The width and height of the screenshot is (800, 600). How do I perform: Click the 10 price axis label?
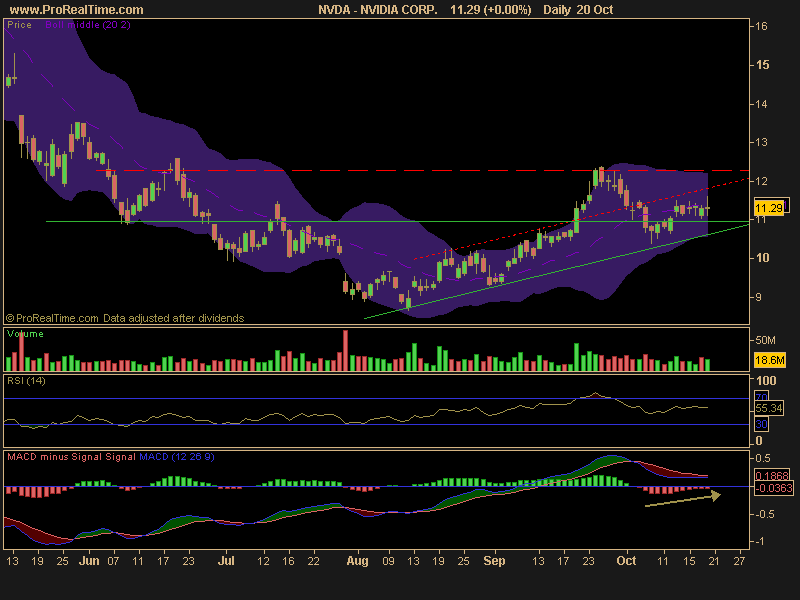(762, 258)
